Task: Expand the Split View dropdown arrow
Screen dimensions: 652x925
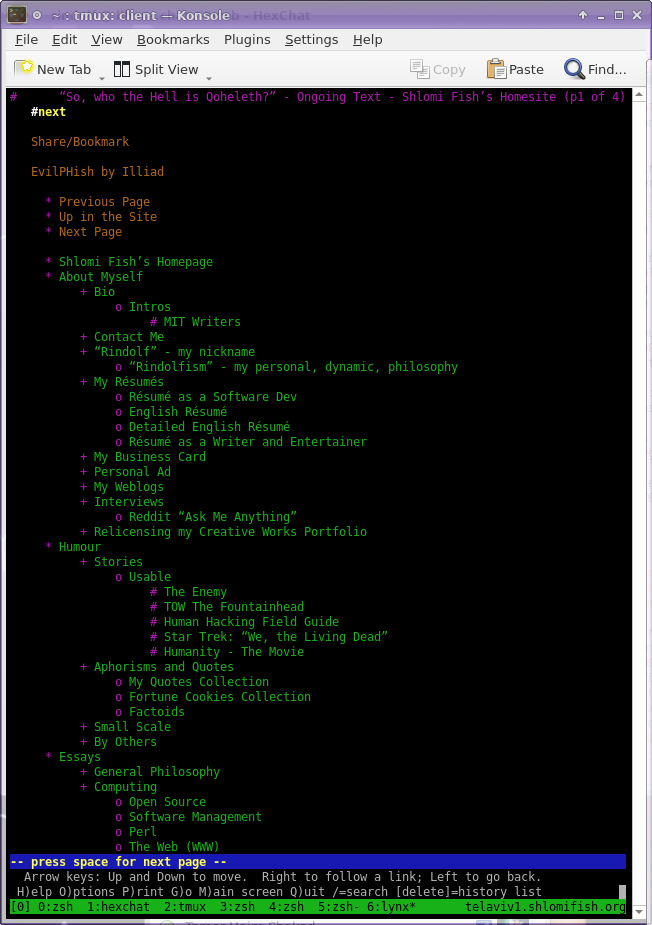Action: 209,78
